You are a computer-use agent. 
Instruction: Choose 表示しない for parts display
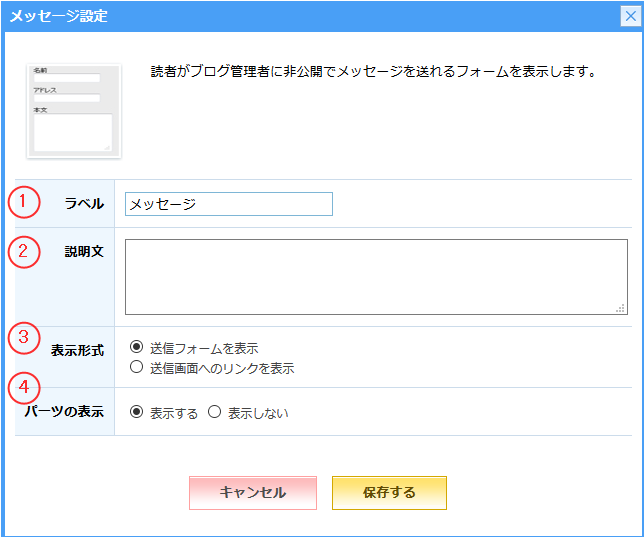(214, 412)
